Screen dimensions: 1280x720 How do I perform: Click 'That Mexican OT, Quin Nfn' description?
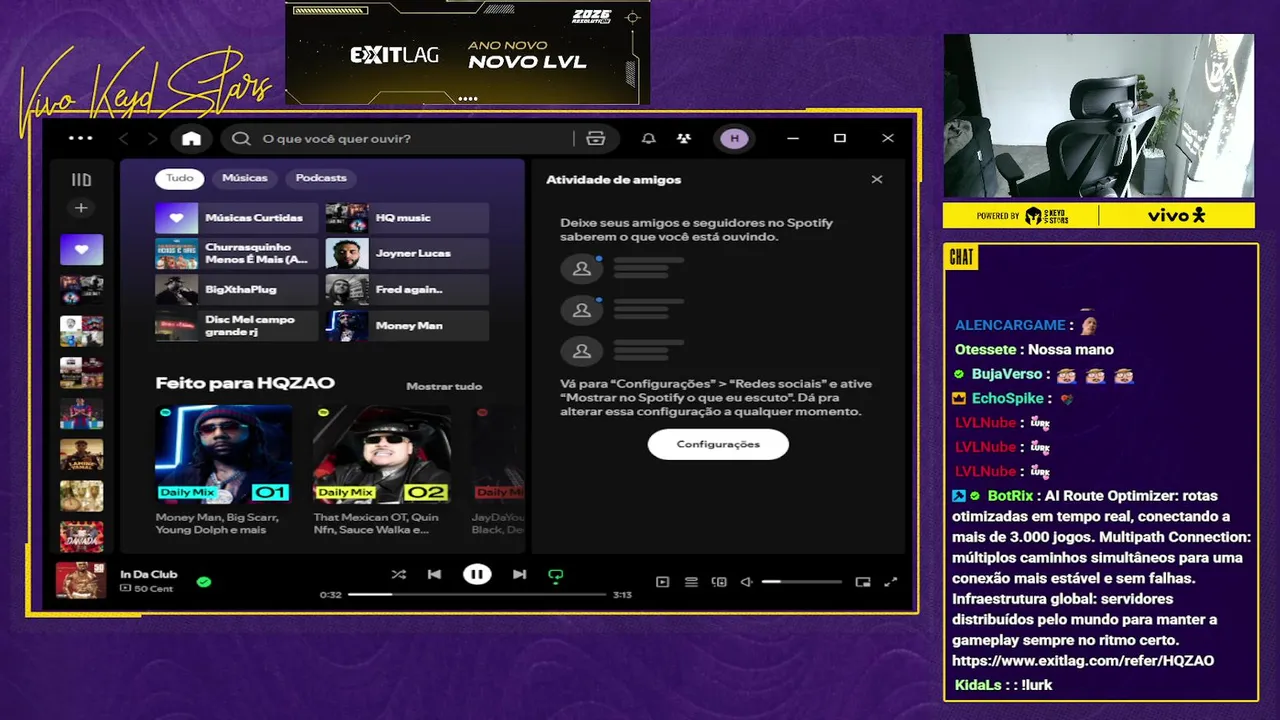click(376, 523)
